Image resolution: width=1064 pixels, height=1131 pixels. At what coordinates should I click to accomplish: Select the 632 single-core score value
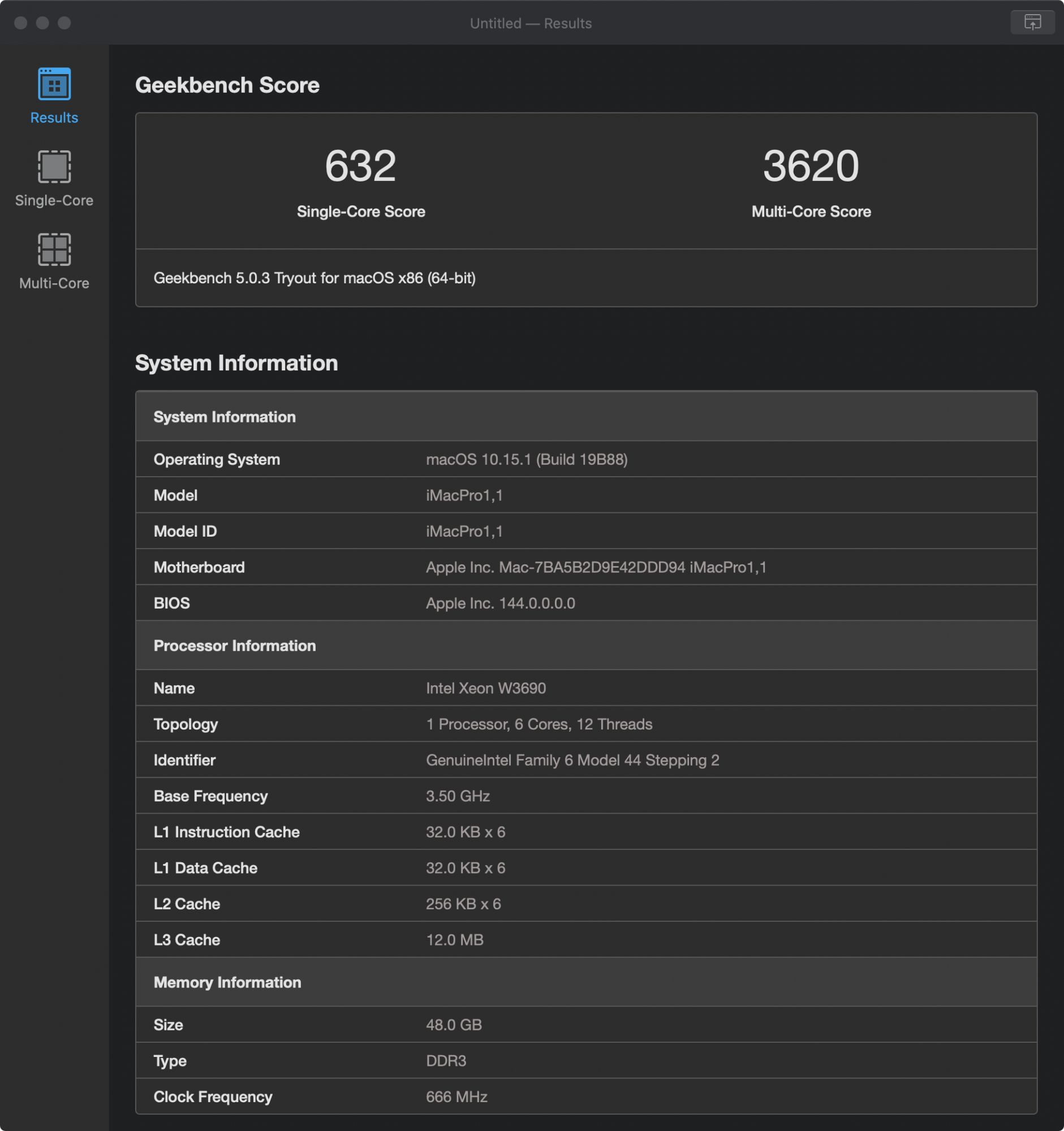click(360, 166)
